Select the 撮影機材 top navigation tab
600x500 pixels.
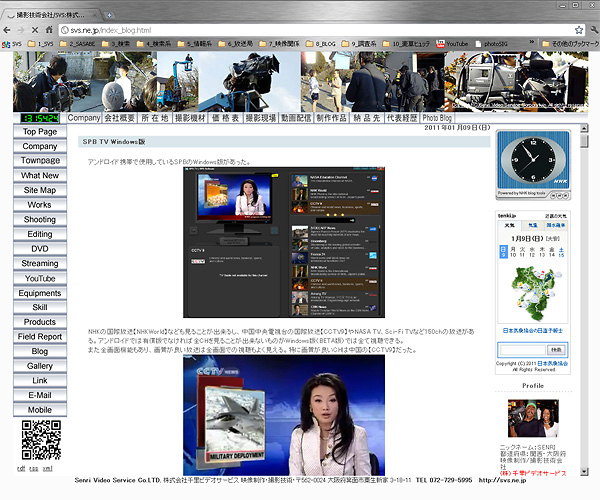coord(190,118)
